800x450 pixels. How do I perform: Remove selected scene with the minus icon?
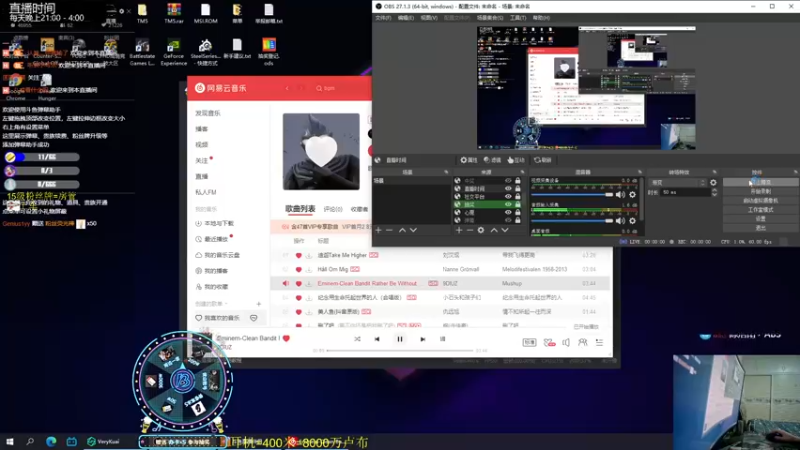[x=389, y=231]
